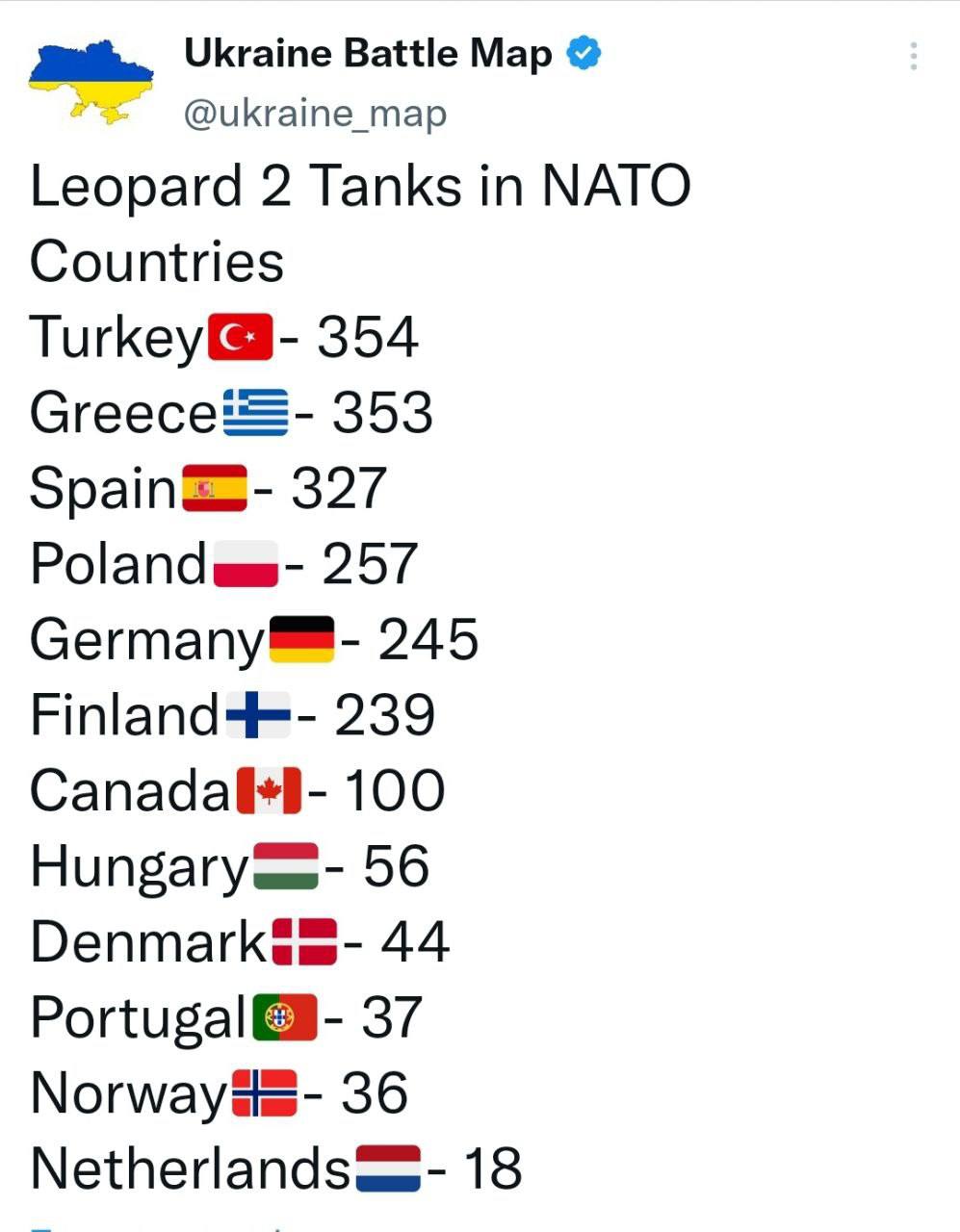Click the tweet heading 'Leopard 2 Tanks in NATO'
The width and height of the screenshot is (960, 1232).
tap(360, 187)
